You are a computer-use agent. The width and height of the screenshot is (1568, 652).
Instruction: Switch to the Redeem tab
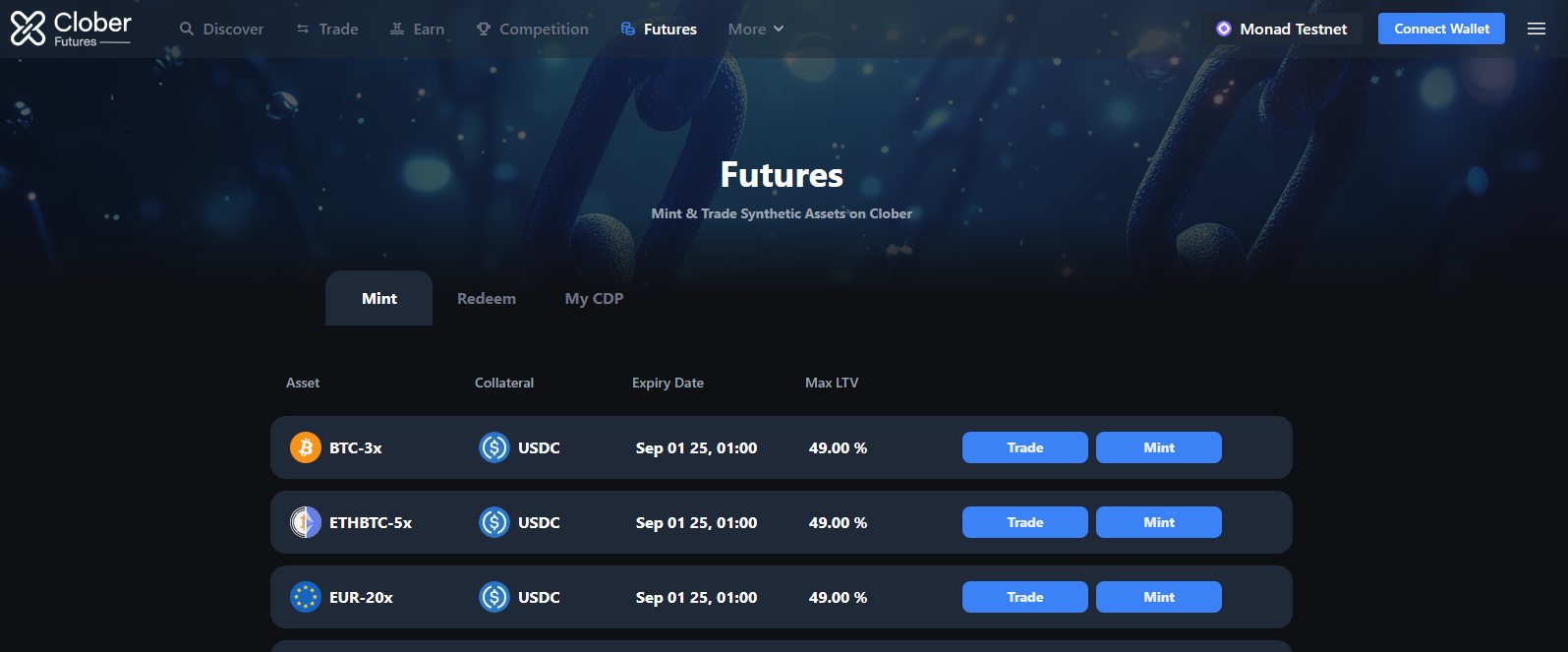tap(487, 298)
